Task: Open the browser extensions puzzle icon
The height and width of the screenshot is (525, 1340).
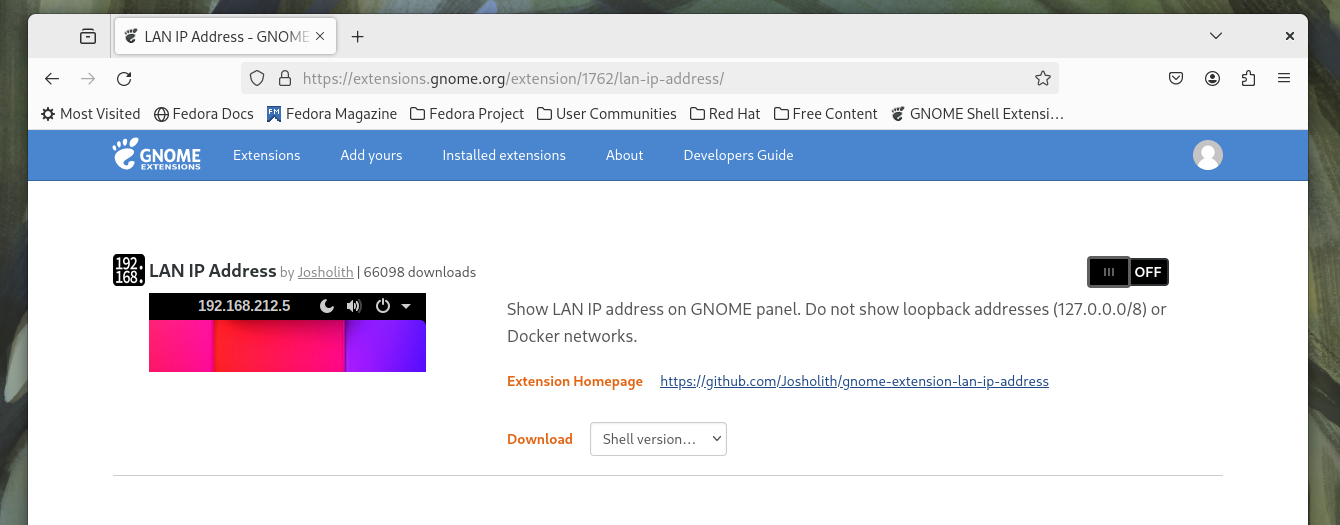Action: (x=1248, y=78)
